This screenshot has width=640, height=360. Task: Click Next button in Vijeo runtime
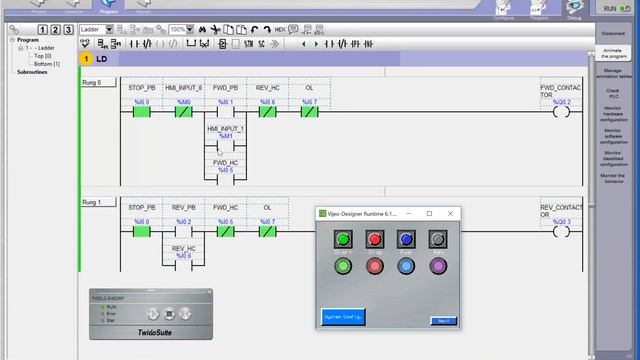444,321
